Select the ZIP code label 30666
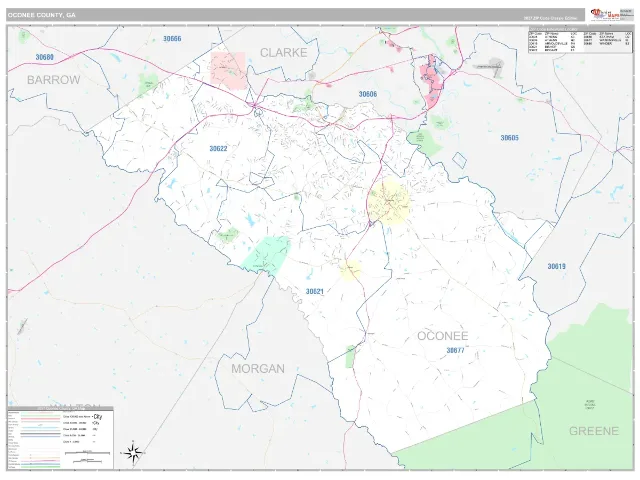 click(x=172, y=39)
